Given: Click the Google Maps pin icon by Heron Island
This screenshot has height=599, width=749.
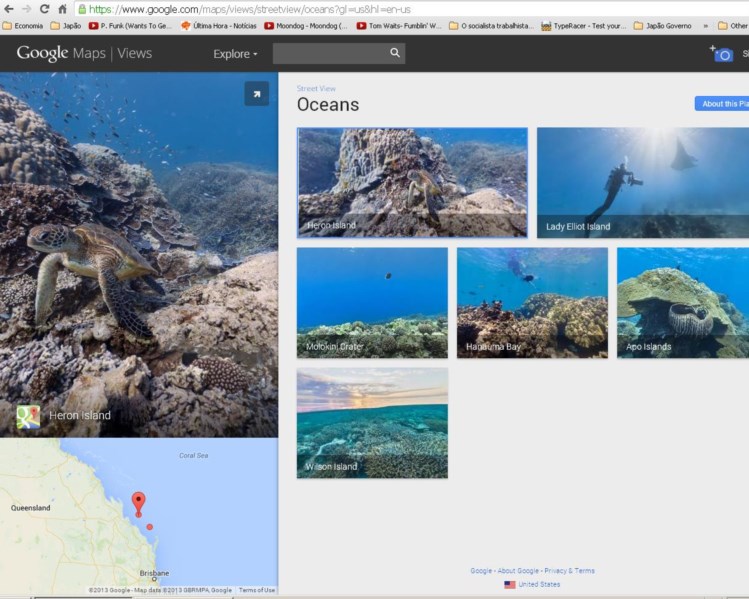Looking at the screenshot, I should 28,417.
